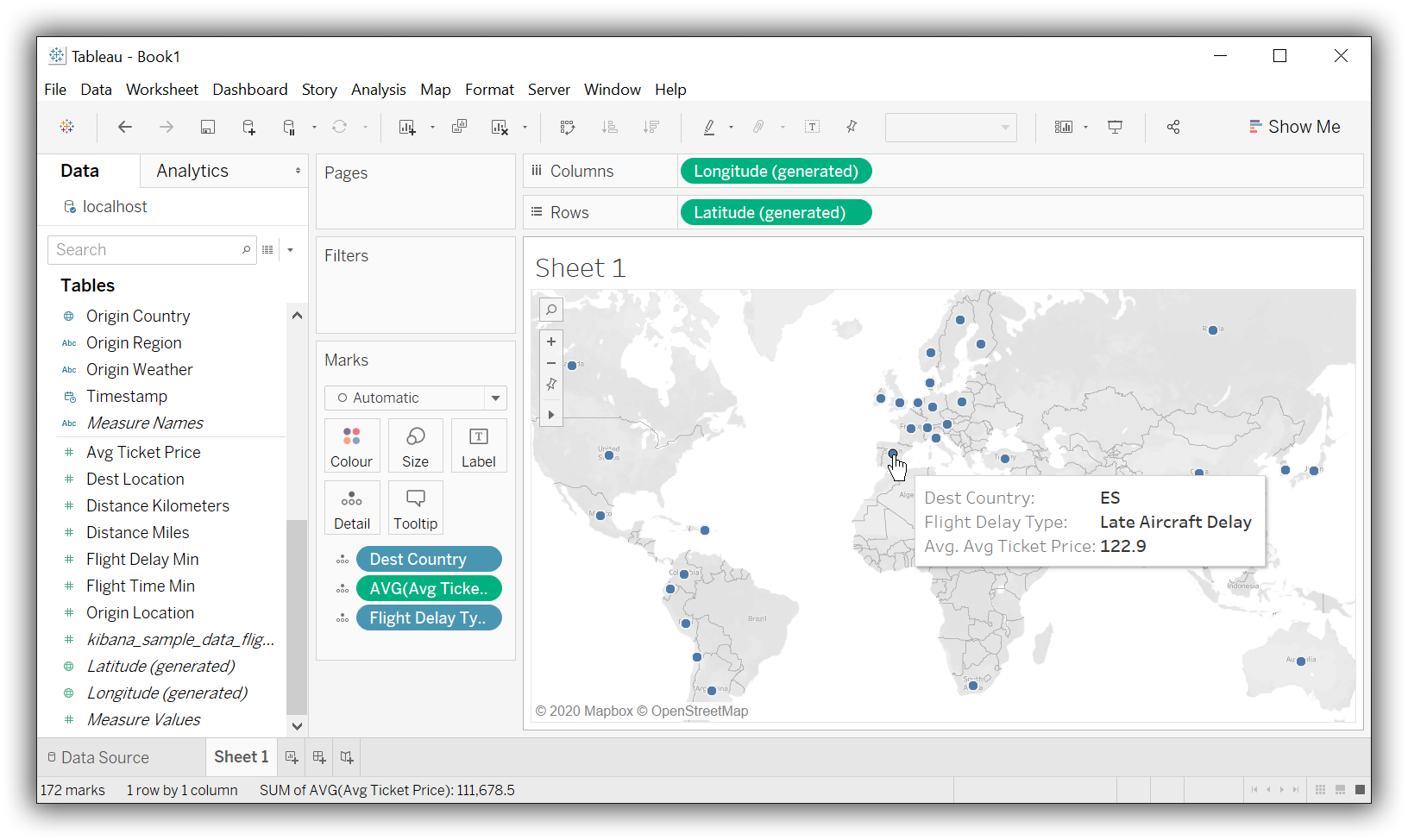This screenshot has width=1408, height=840.
Task: Select the Colour button in the Marks card
Action: coord(352,445)
